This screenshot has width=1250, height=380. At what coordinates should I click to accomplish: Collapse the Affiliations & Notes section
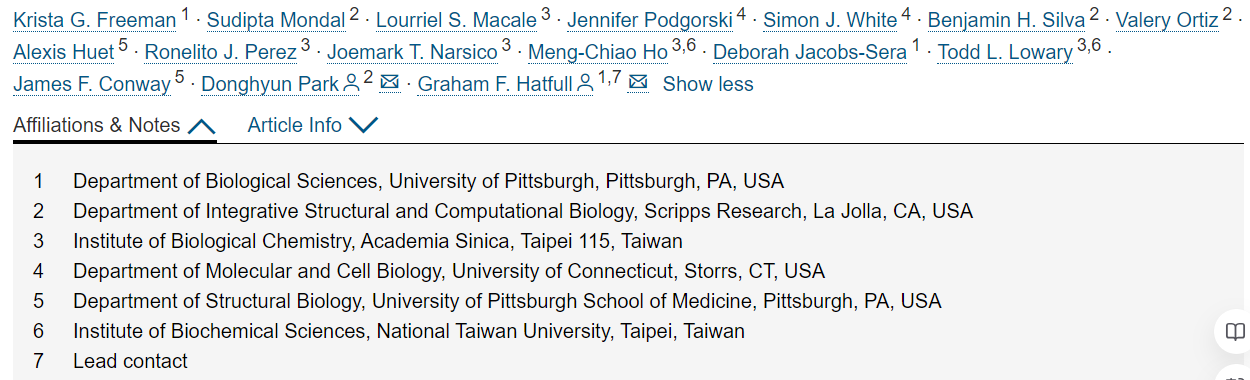pos(115,126)
